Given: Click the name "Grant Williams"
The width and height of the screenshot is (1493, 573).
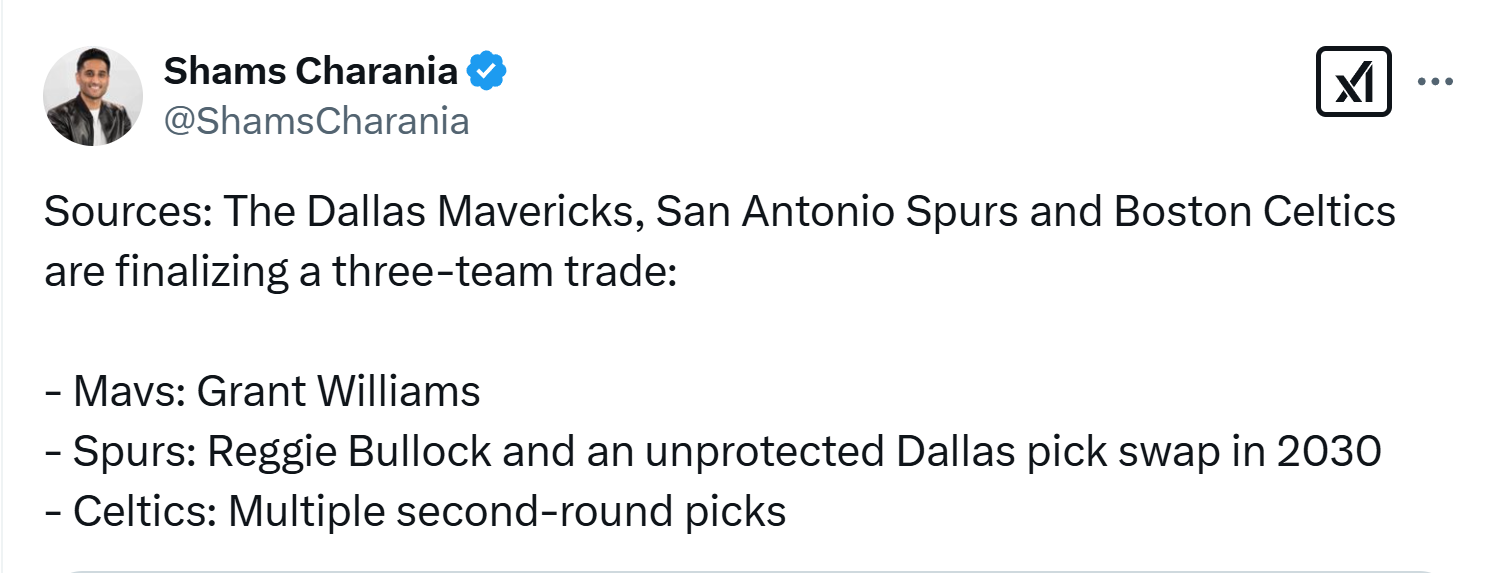Looking at the screenshot, I should (339, 391).
